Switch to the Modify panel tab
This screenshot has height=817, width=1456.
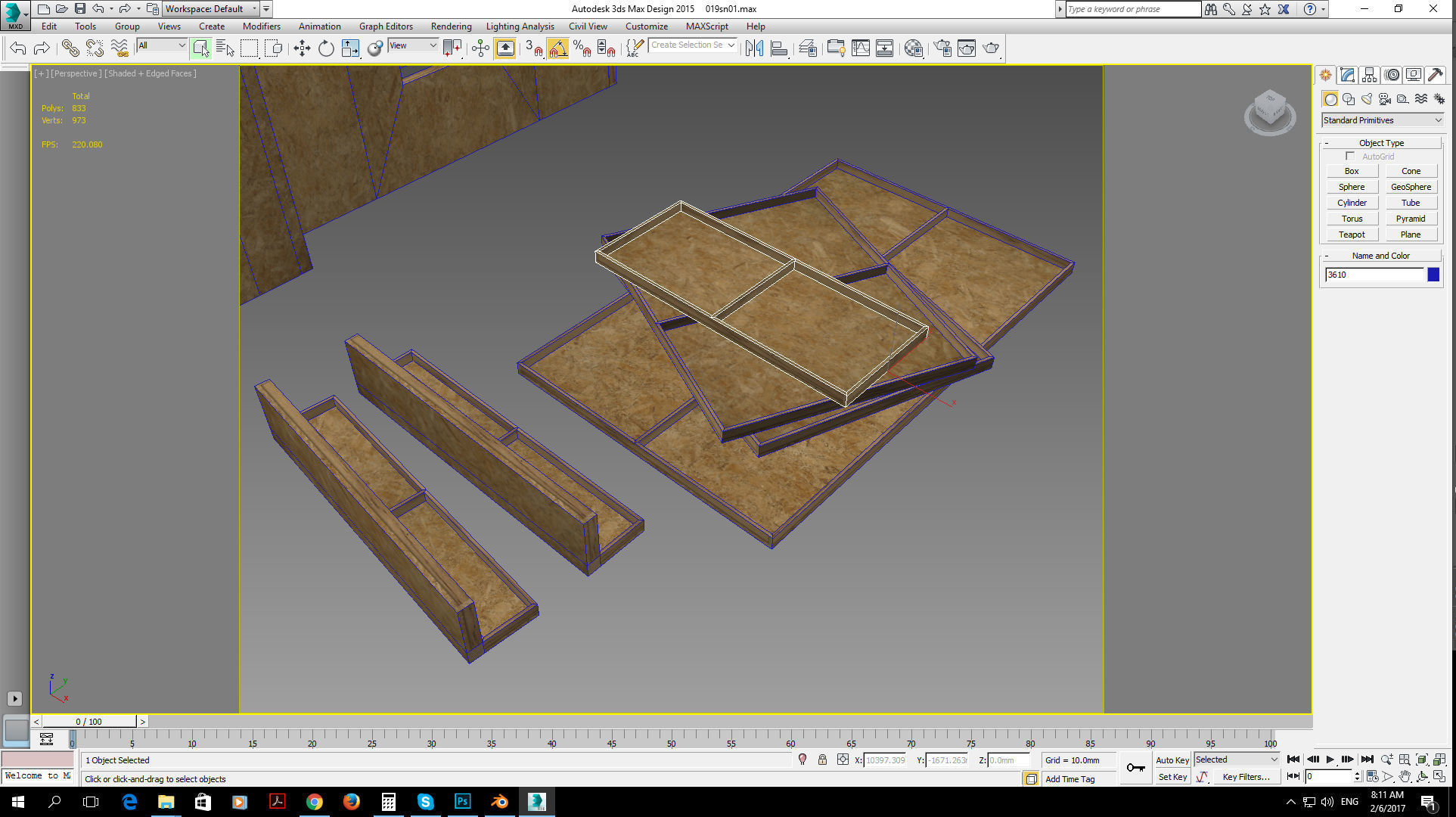[1347, 75]
